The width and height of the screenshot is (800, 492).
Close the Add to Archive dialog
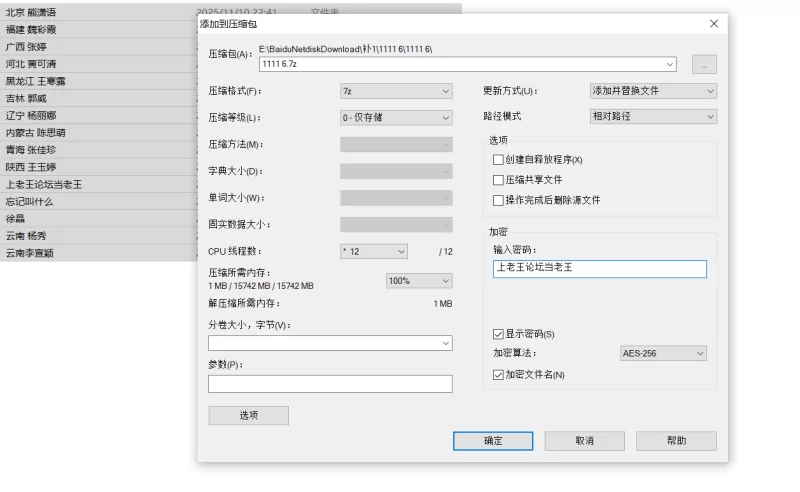coord(714,23)
